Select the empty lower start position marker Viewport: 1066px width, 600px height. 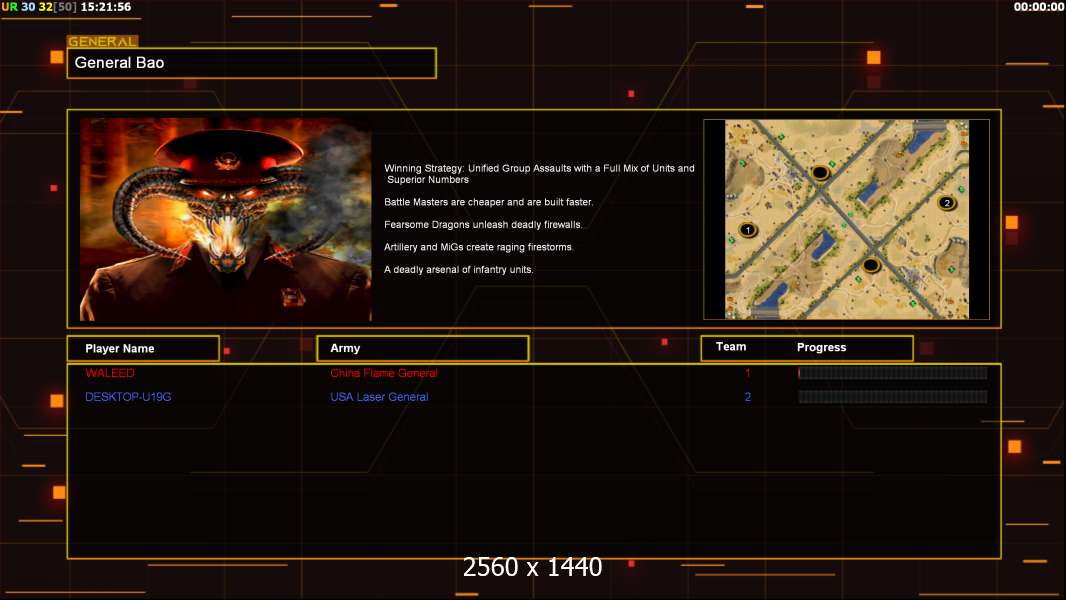point(871,265)
